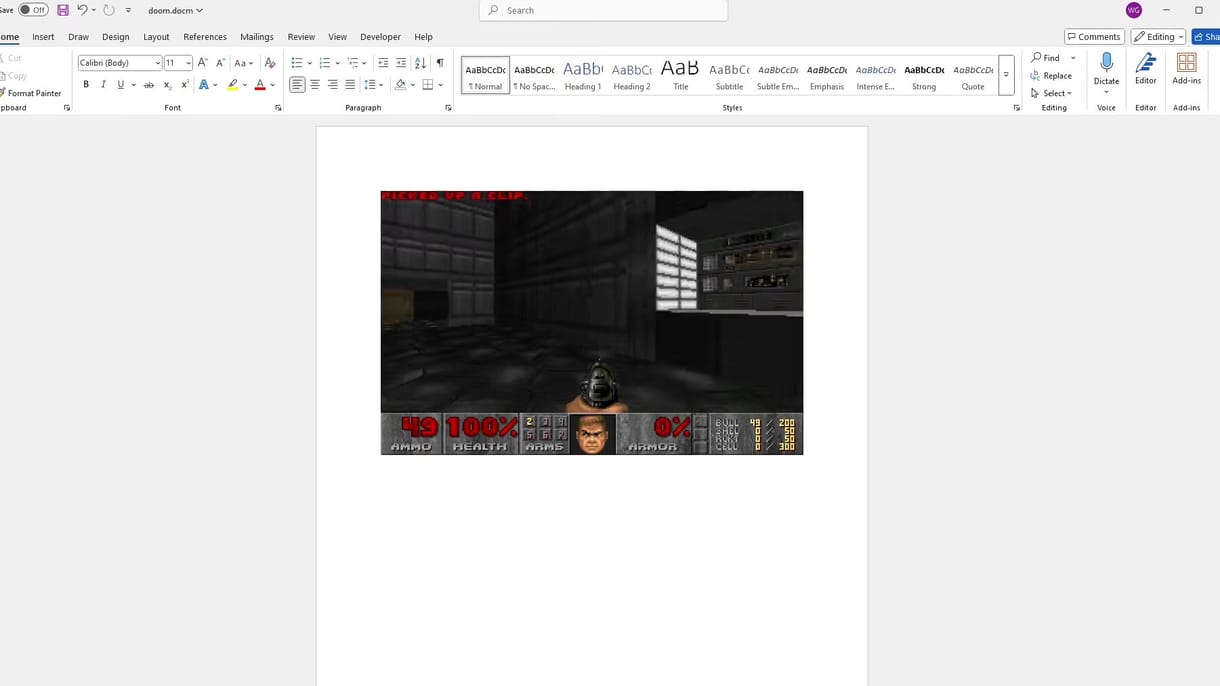Apply the Heading 1 style
Image resolution: width=1220 pixels, height=686 pixels.
click(583, 76)
